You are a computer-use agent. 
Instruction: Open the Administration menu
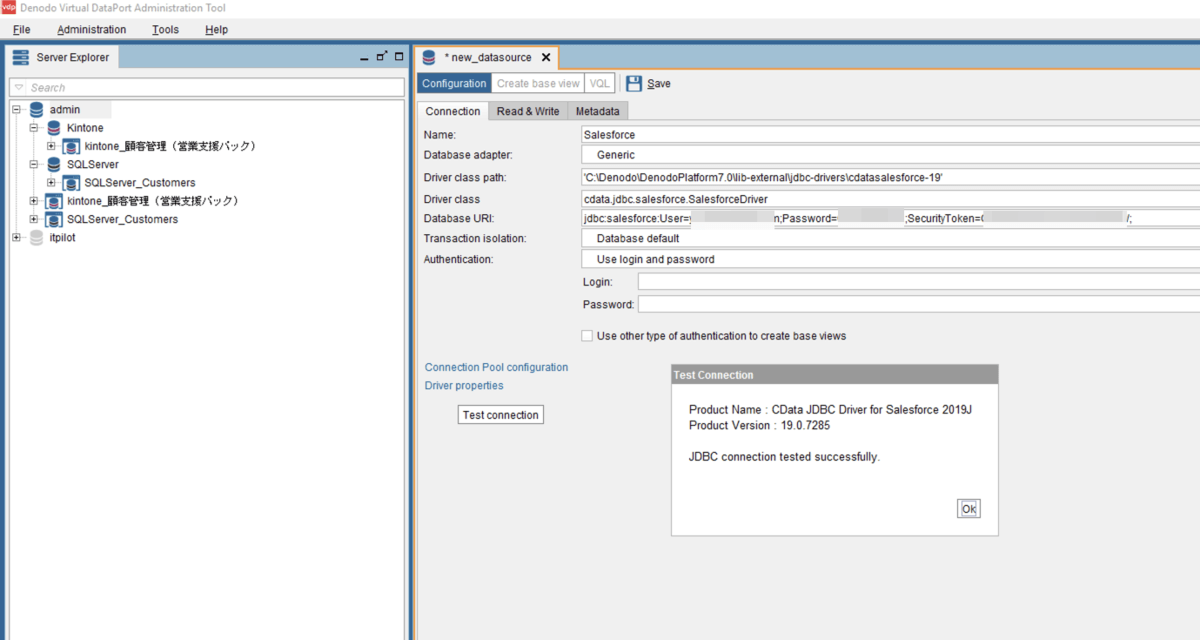click(x=92, y=29)
